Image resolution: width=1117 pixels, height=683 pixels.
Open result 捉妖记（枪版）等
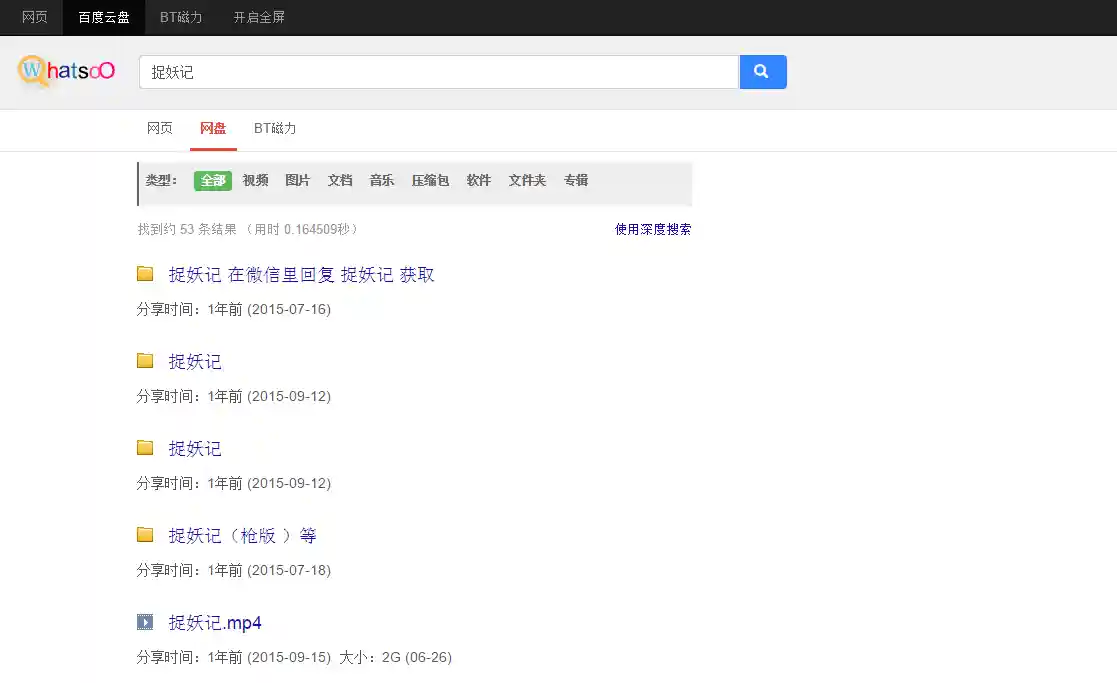click(242, 536)
